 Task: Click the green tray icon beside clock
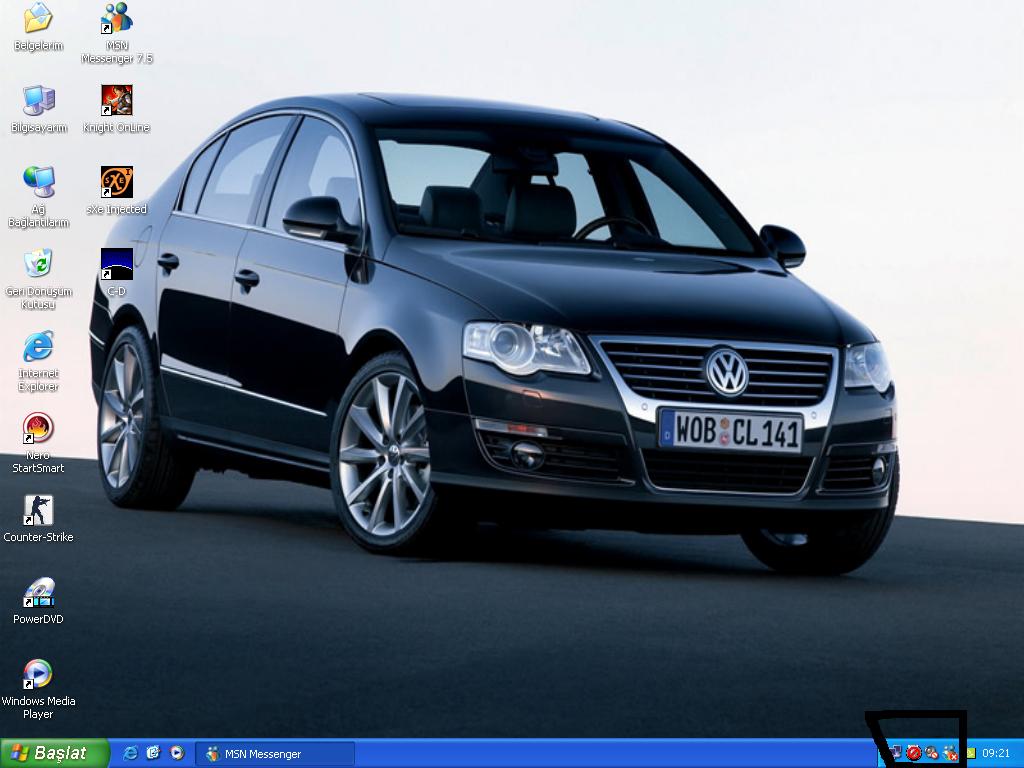[970, 754]
